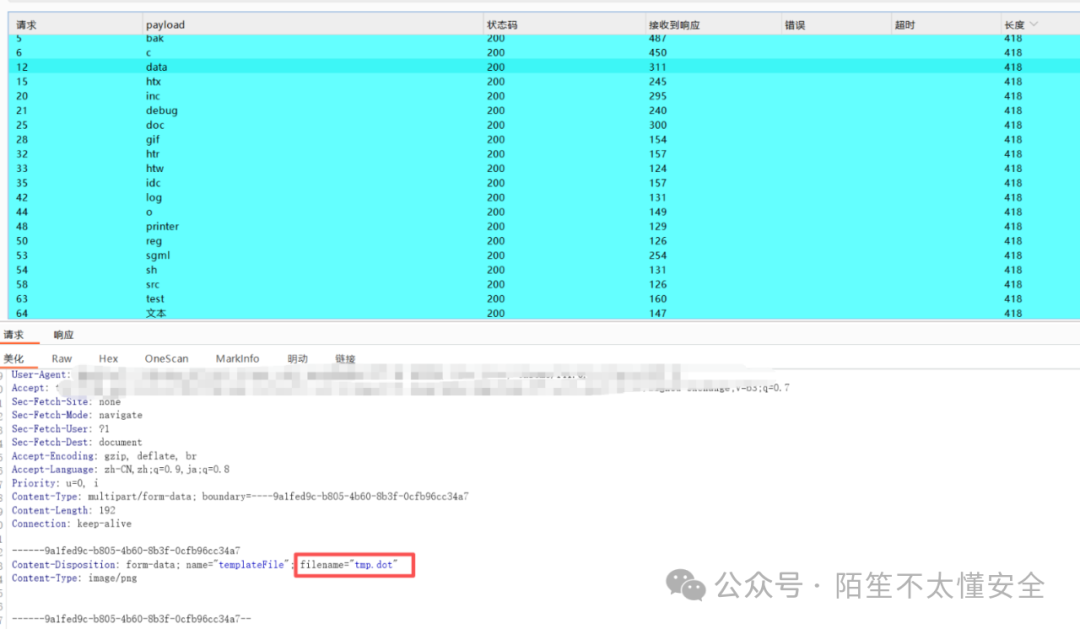
Task: Open the MarkInfo tab
Action: pyautogui.click(x=237, y=359)
